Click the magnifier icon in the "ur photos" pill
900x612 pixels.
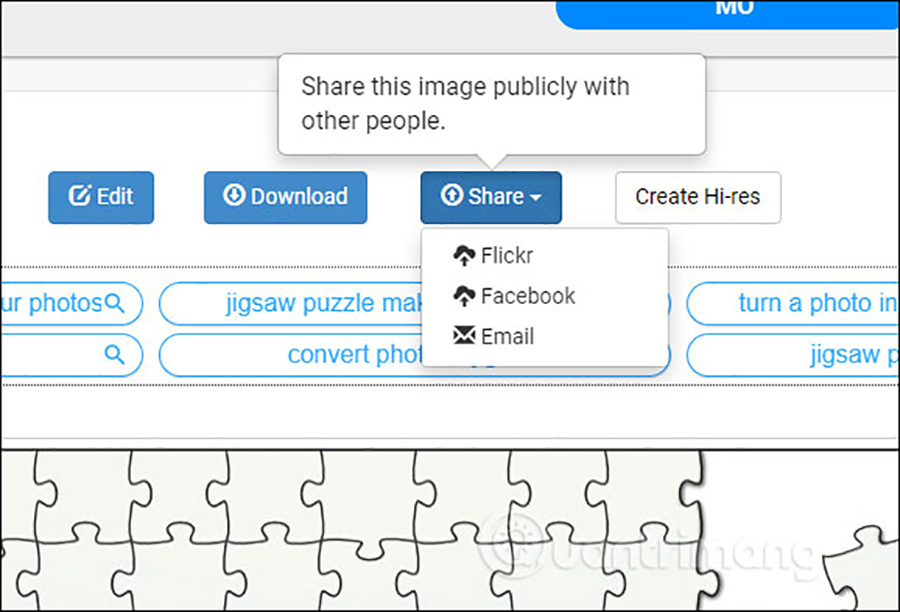point(115,303)
